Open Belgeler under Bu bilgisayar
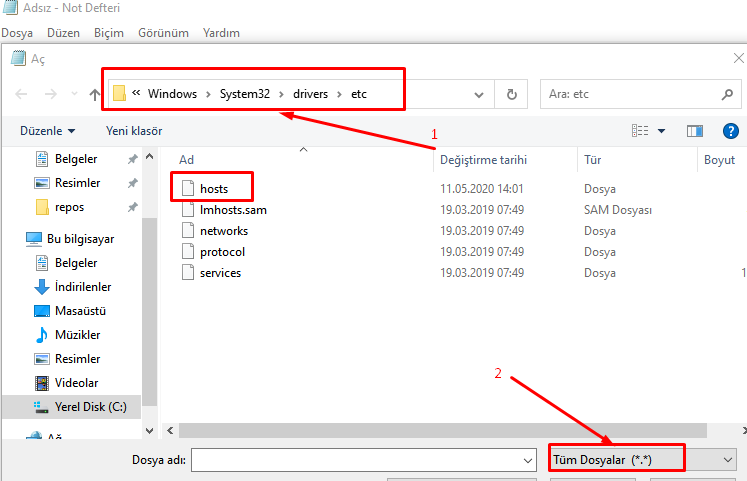Image resolution: width=747 pixels, height=481 pixels. pyautogui.click(x=76, y=263)
